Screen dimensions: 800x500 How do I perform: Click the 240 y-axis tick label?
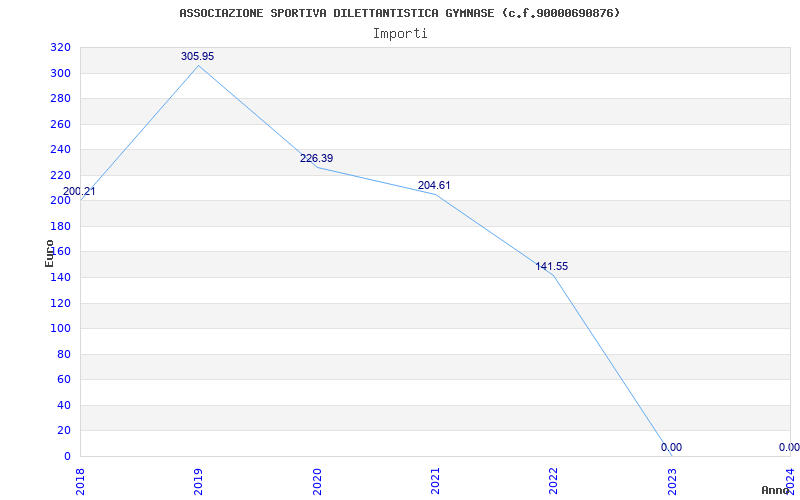click(60, 150)
